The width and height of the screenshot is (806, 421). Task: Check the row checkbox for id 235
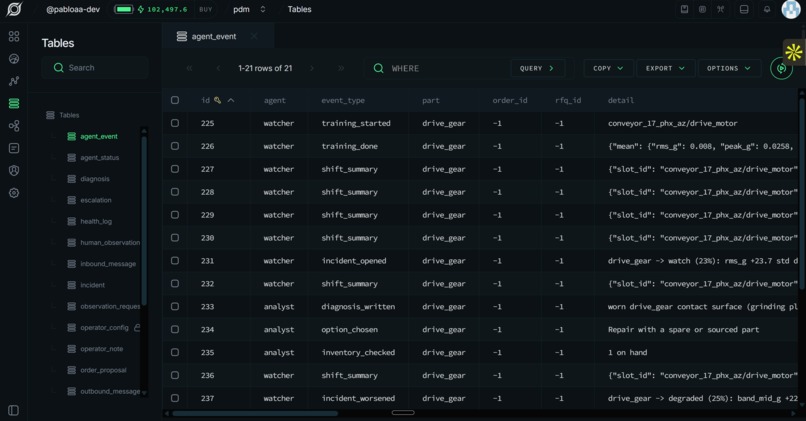(x=175, y=352)
